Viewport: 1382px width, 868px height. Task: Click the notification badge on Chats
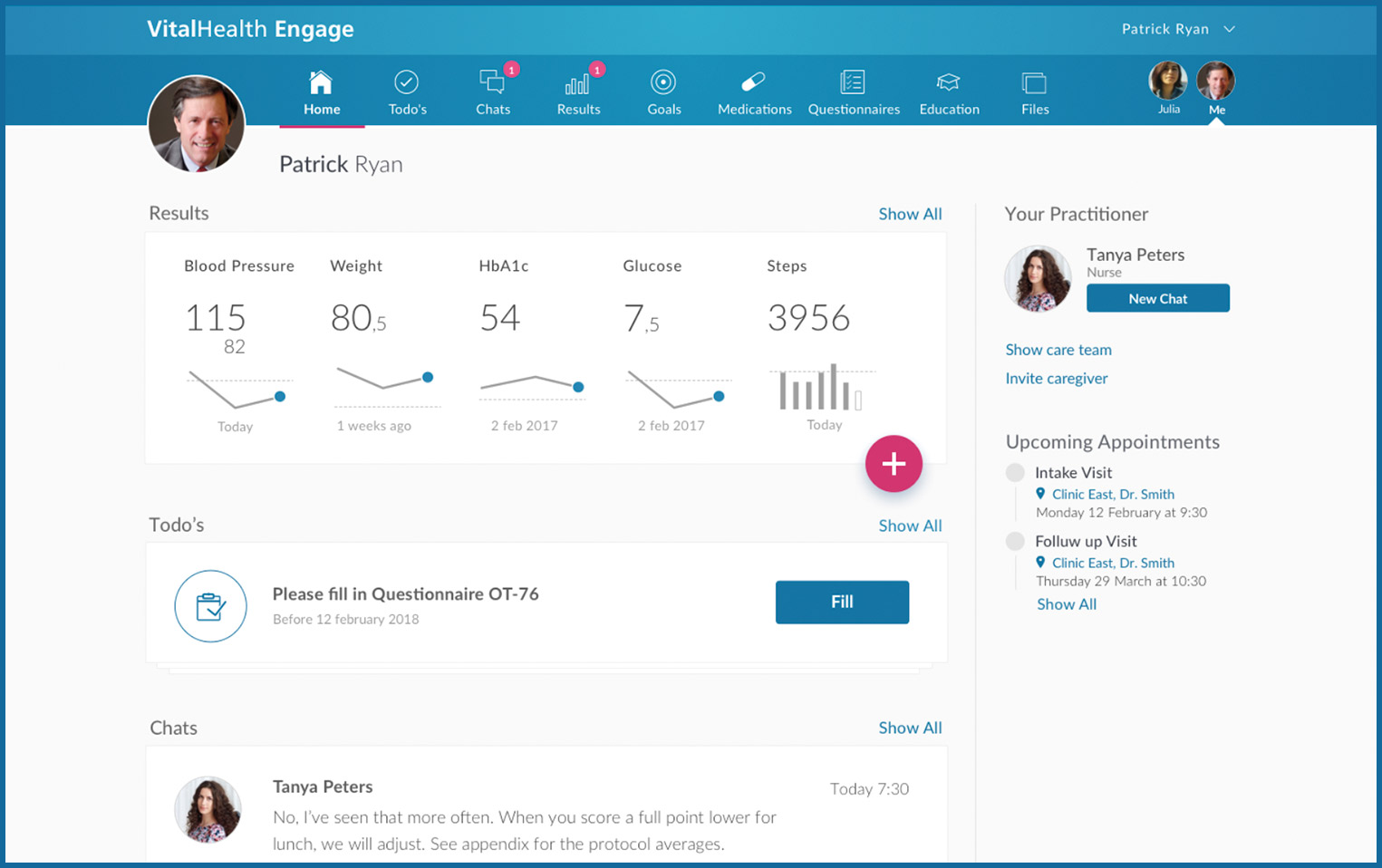tap(511, 69)
